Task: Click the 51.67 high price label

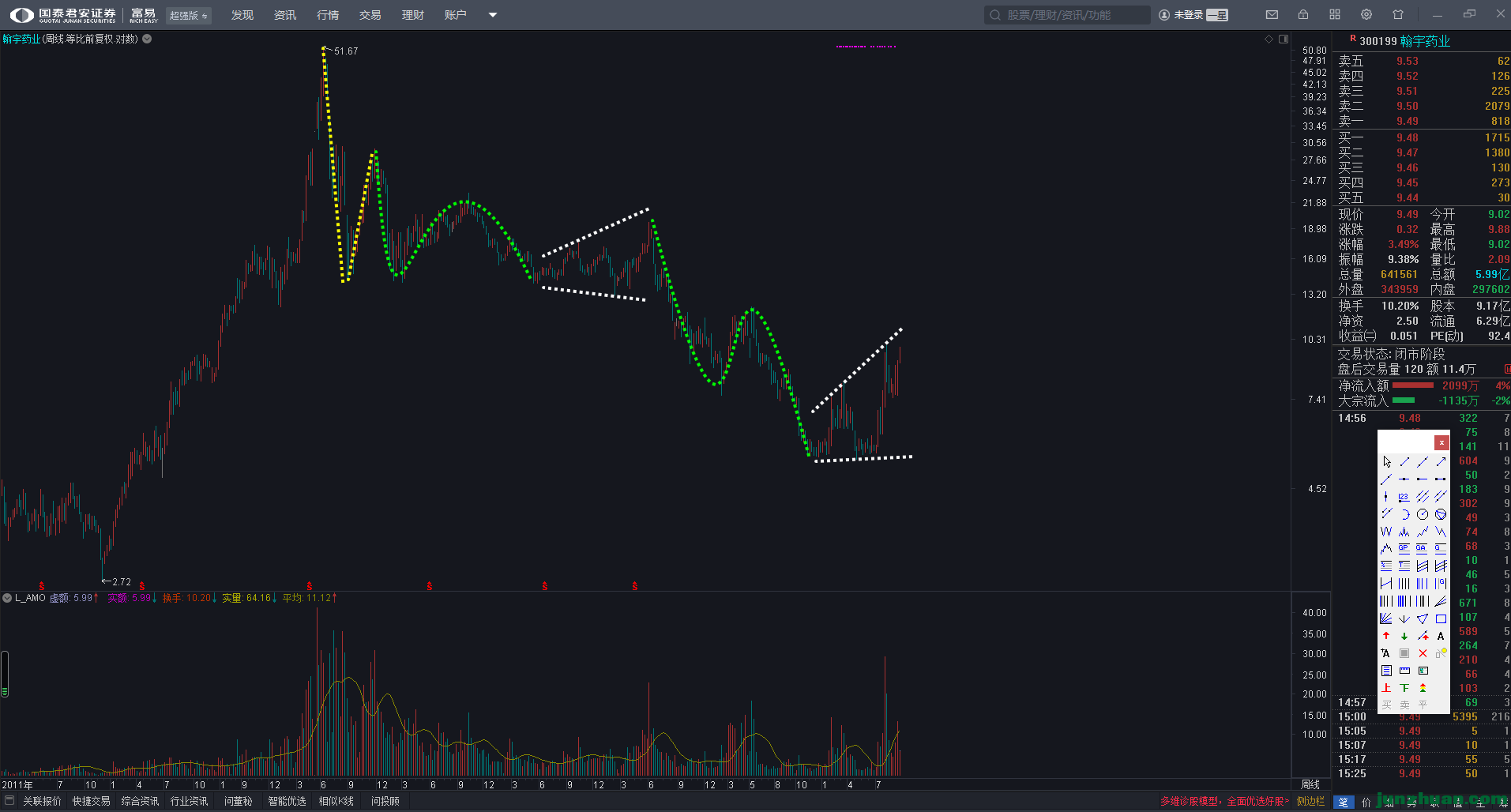Action: coord(346,51)
